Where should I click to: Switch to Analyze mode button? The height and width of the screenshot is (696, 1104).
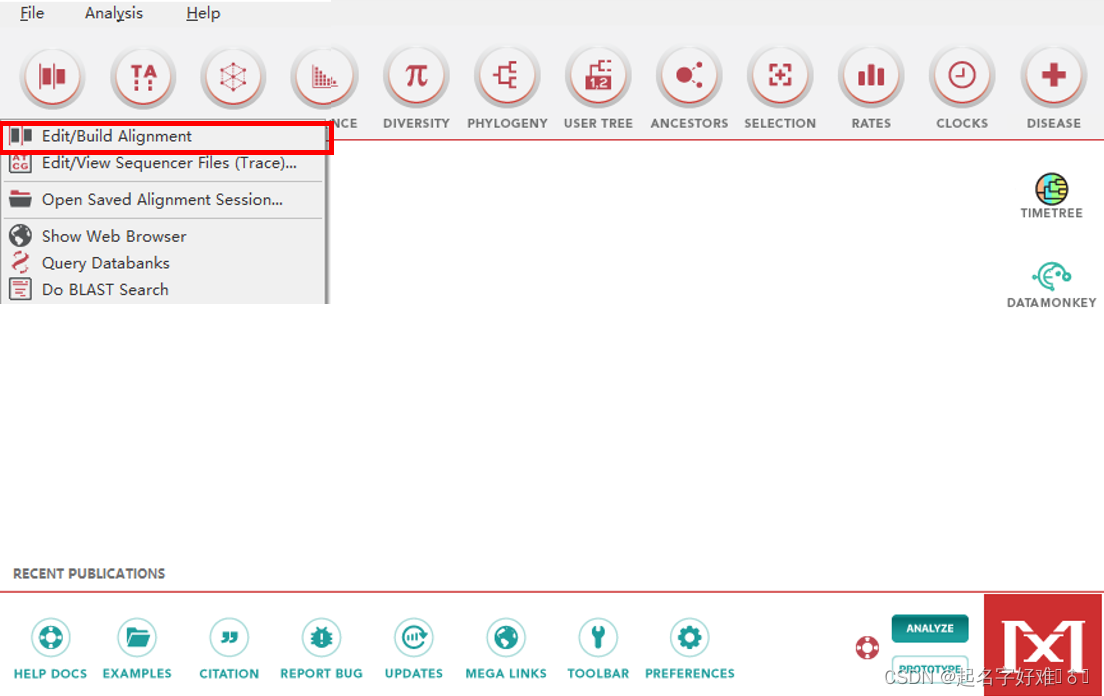pyautogui.click(x=929, y=628)
